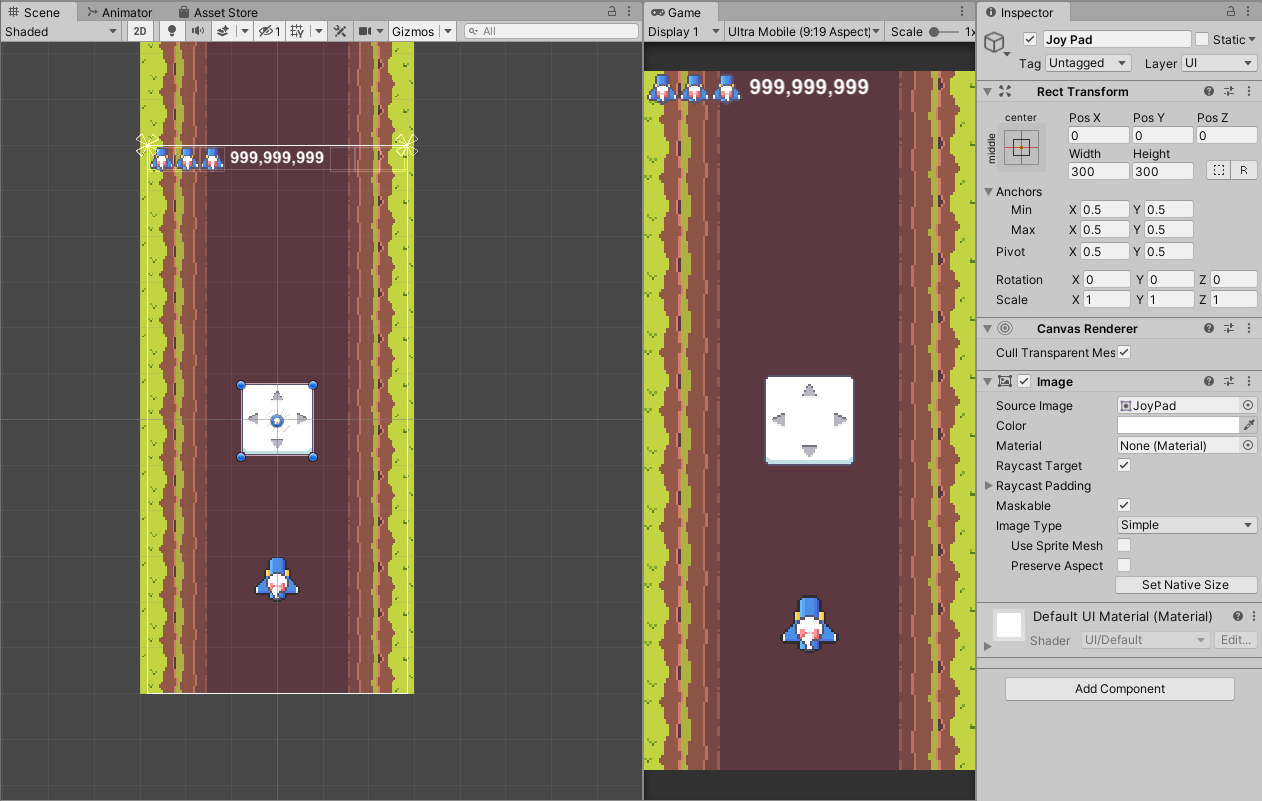Open the Static flags dropdown arrow
Screen dimensions: 1262x801
[1252, 39]
